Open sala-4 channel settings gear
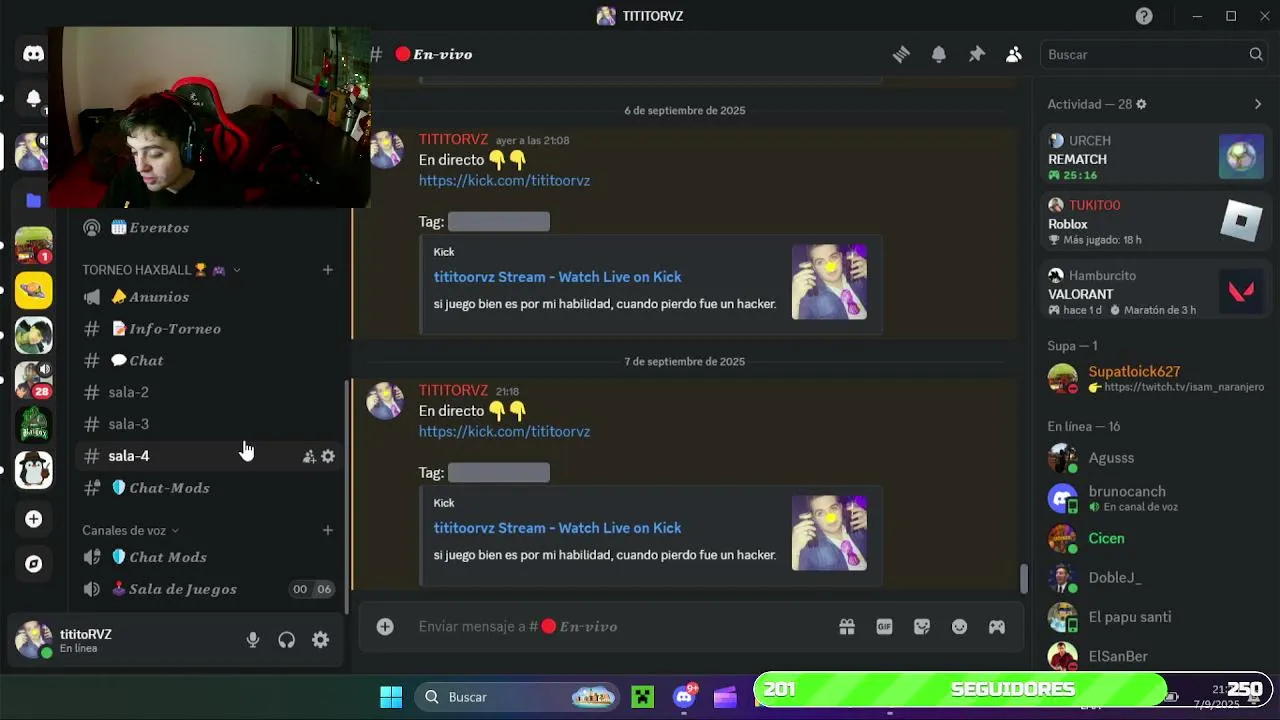 pos(328,456)
